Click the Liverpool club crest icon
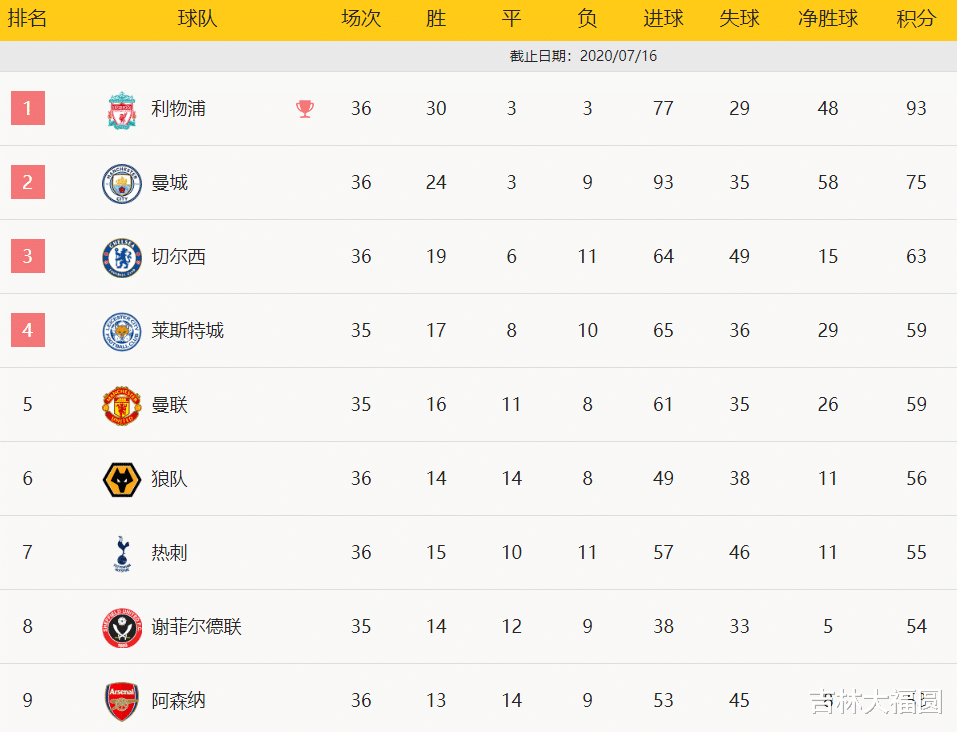This screenshot has width=957, height=732. tap(122, 109)
